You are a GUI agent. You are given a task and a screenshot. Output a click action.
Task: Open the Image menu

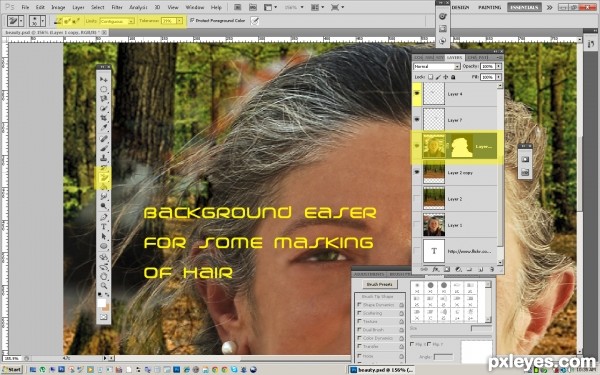tap(58, 7)
